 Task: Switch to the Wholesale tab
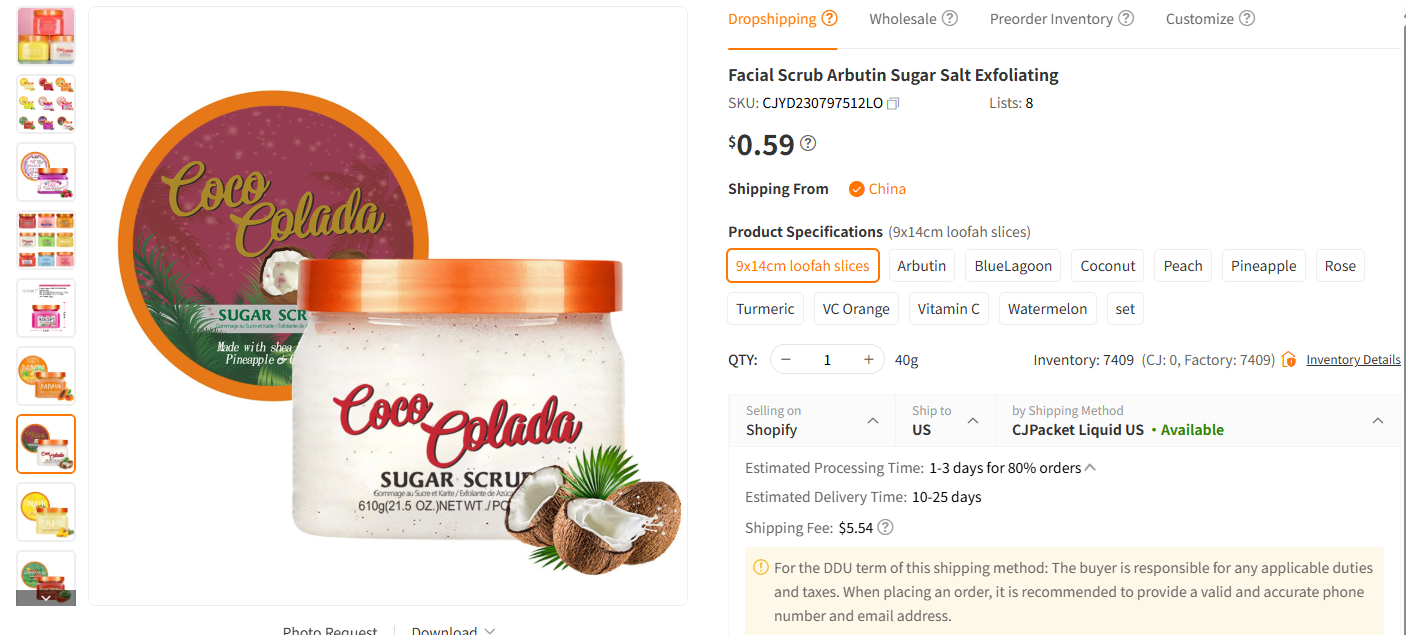pos(905,17)
